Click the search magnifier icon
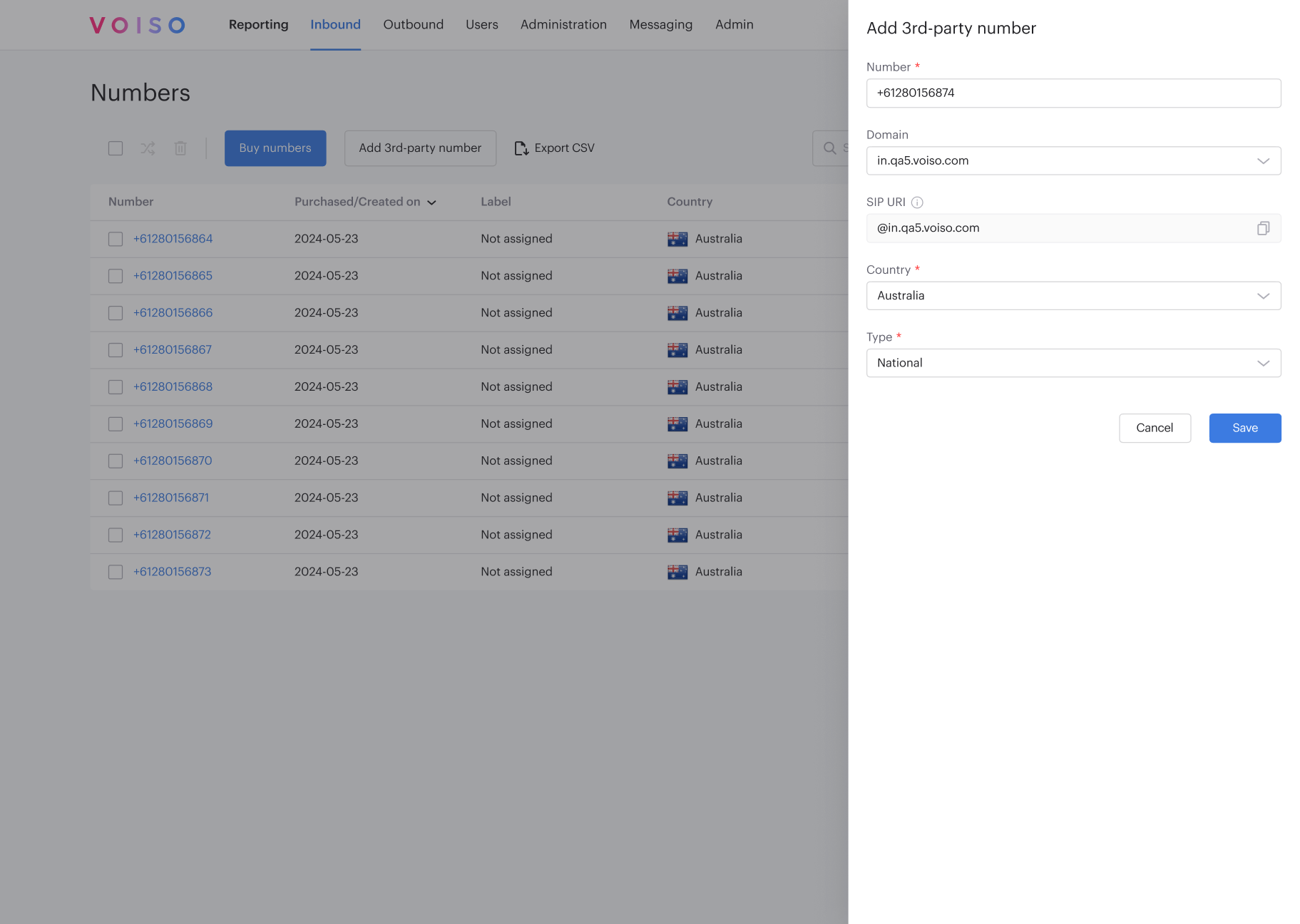Viewport: 1300px width, 924px height. click(829, 148)
